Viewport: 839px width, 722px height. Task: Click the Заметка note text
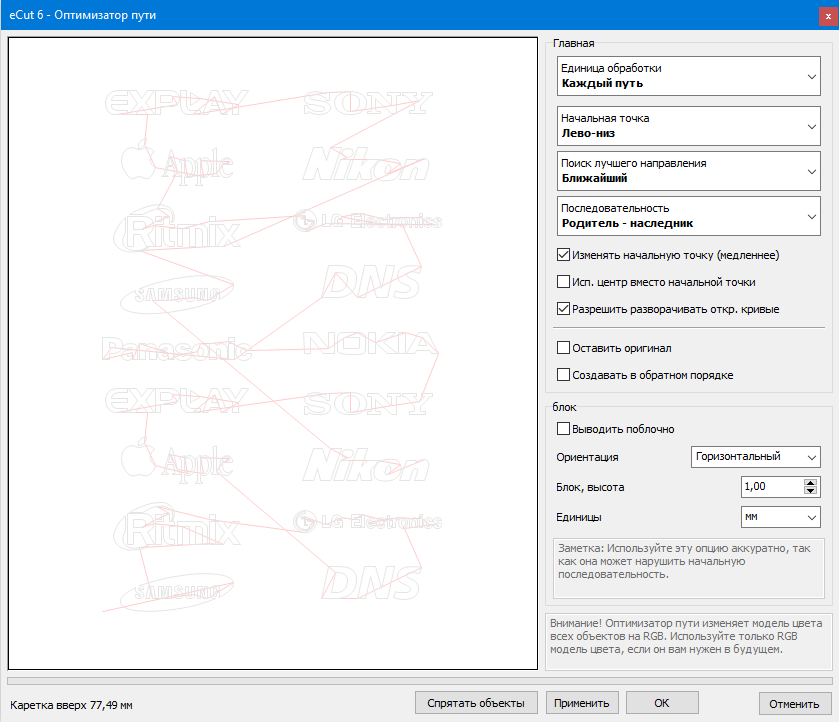(684, 561)
